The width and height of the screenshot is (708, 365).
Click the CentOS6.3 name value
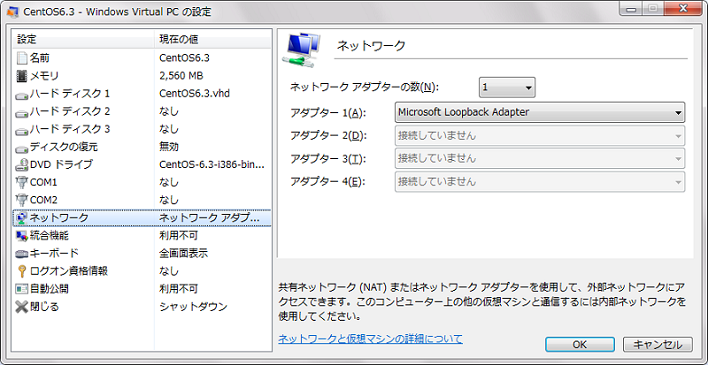(x=184, y=58)
